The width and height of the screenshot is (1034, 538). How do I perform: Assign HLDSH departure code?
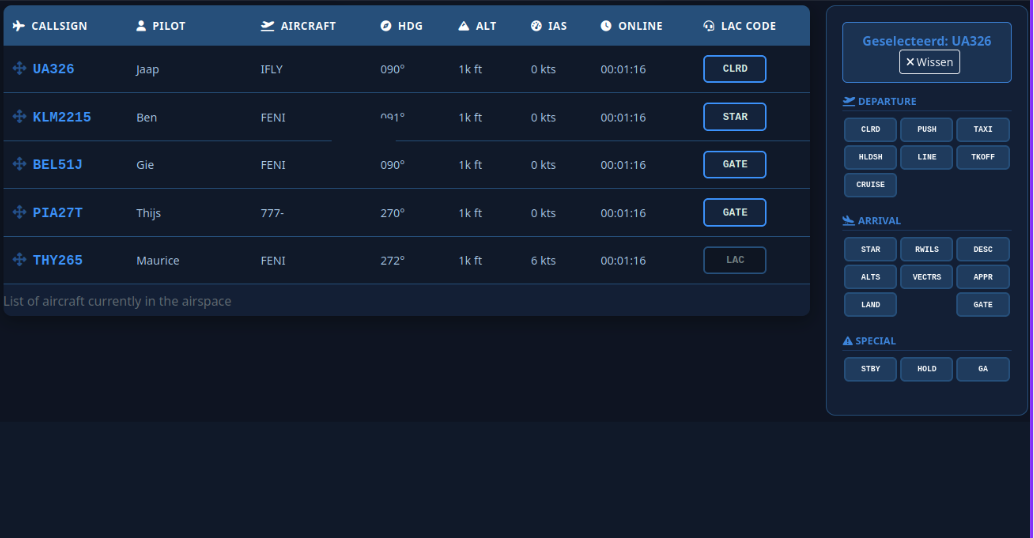(870, 157)
